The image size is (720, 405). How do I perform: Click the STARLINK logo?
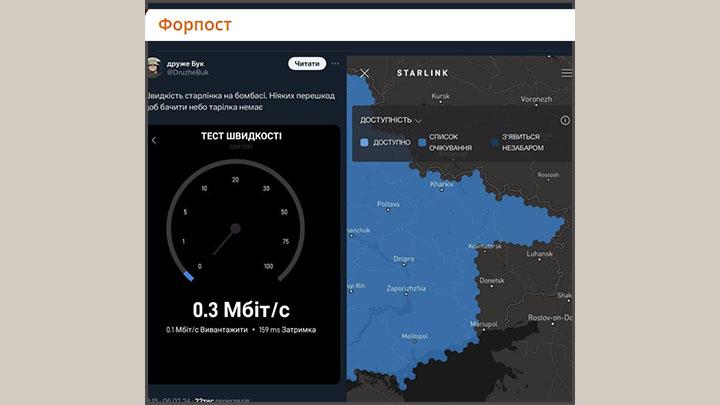pos(422,73)
